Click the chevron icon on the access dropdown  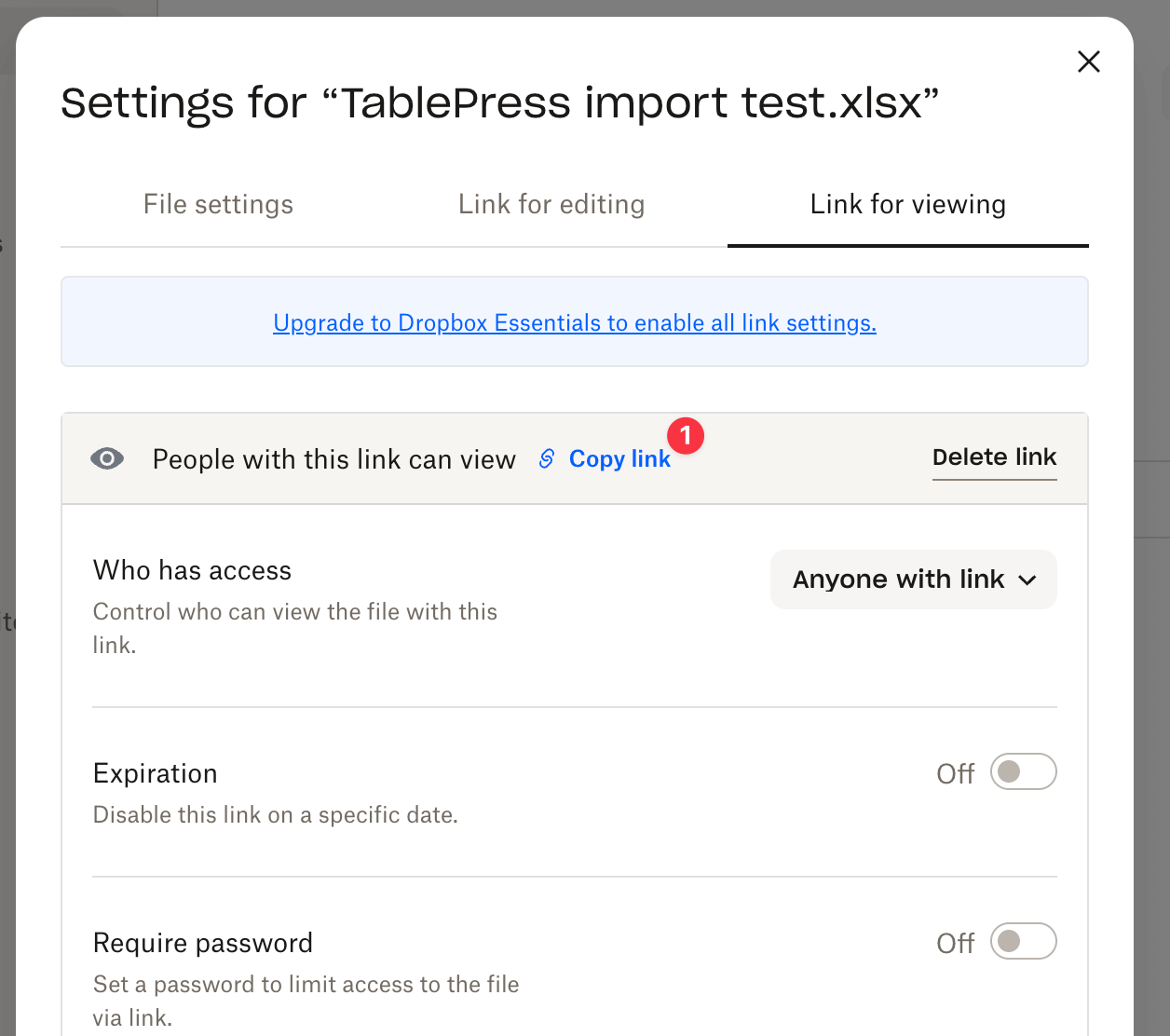click(1028, 579)
